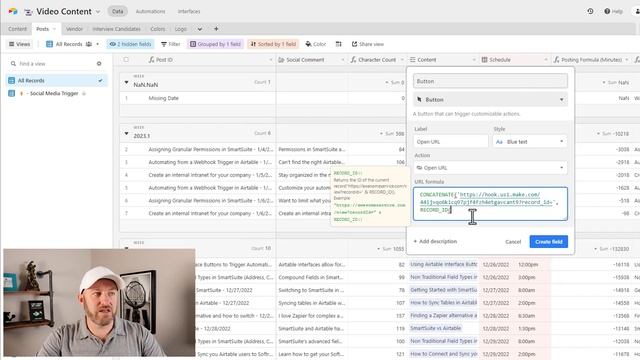Image resolution: width=640 pixels, height=360 pixels.
Task: Select the '12/26/2022 12:00pm' schedule cell
Action: 515,264
